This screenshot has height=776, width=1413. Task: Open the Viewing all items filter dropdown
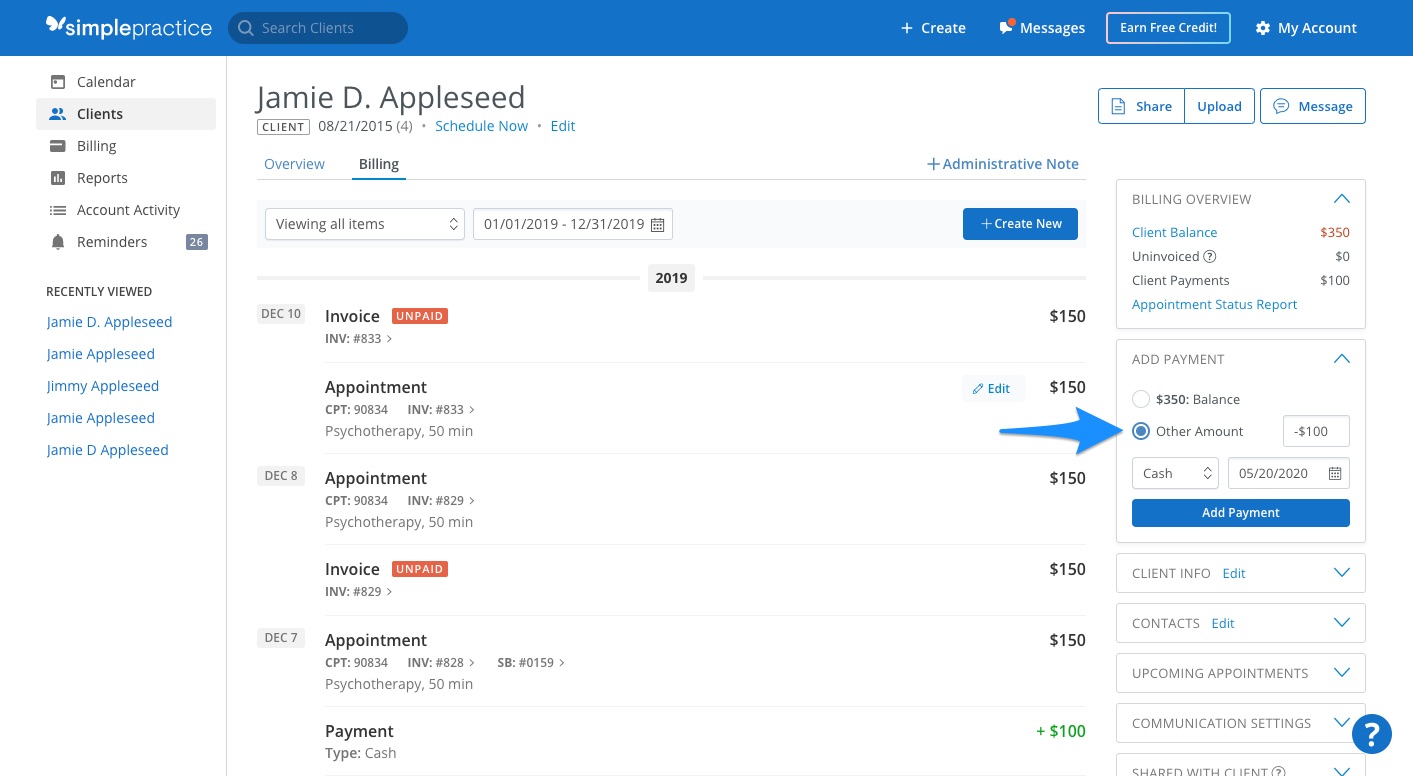(x=364, y=224)
